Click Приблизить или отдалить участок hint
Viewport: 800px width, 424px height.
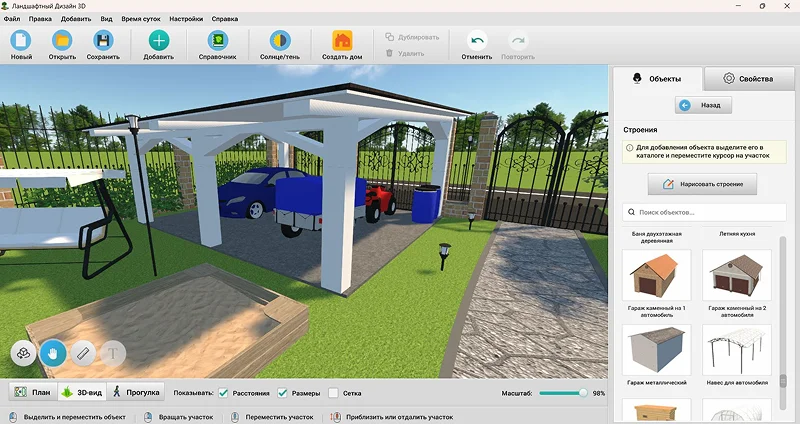coord(399,417)
